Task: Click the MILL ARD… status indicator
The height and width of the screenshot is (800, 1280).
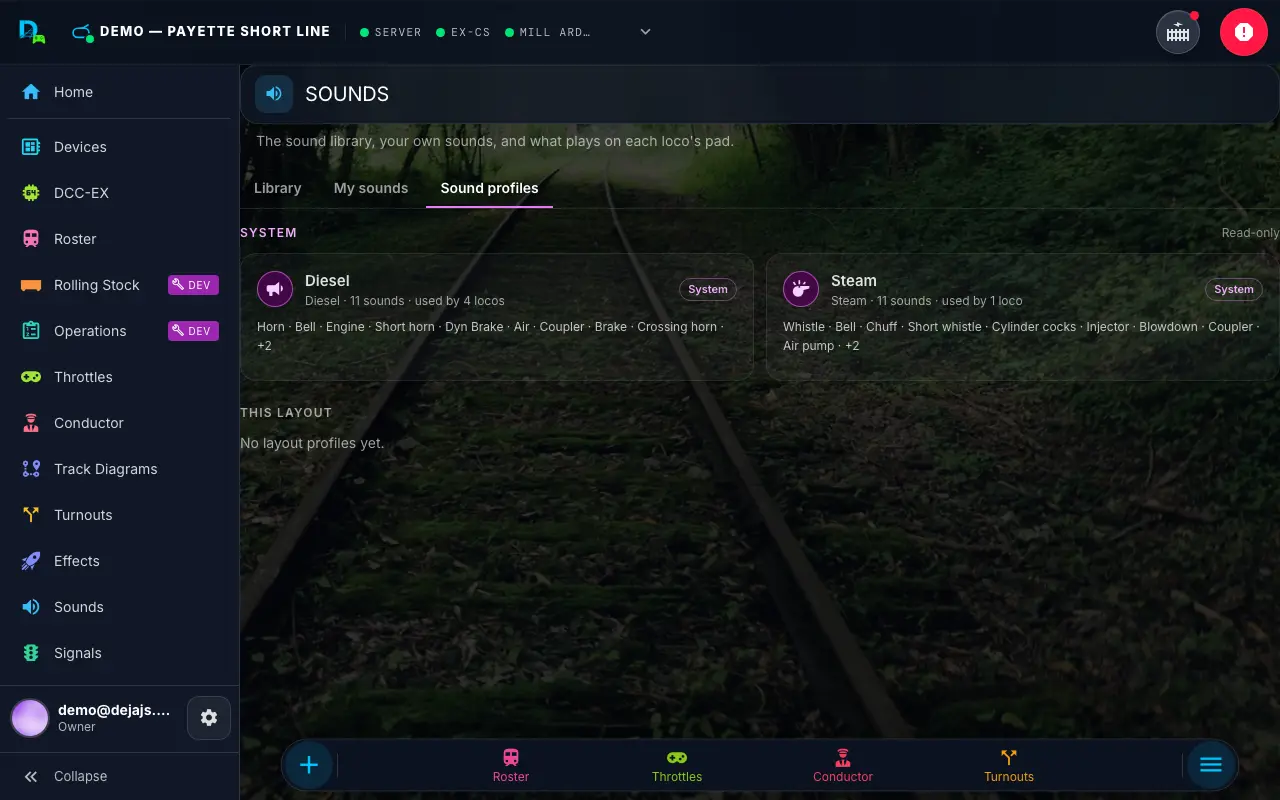Action: click(x=548, y=32)
